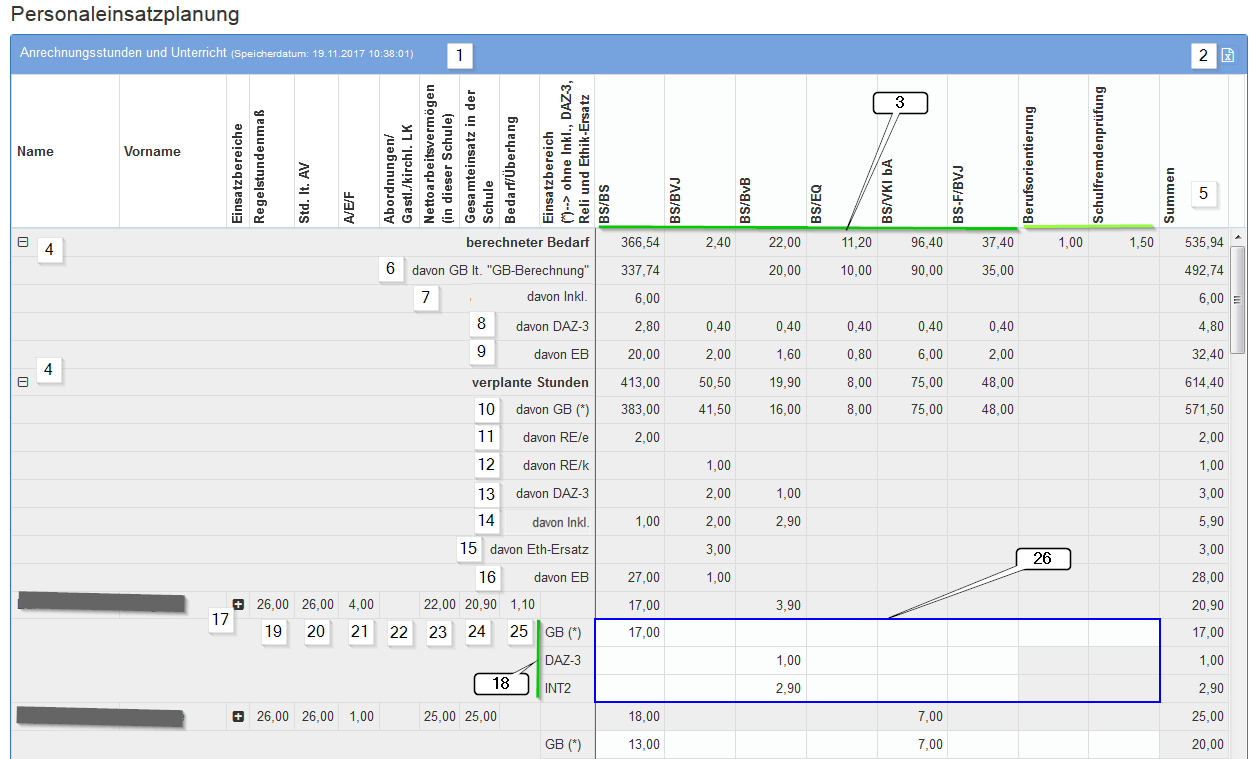Sort by the Name column header
The image size is (1253, 759).
(x=36, y=152)
